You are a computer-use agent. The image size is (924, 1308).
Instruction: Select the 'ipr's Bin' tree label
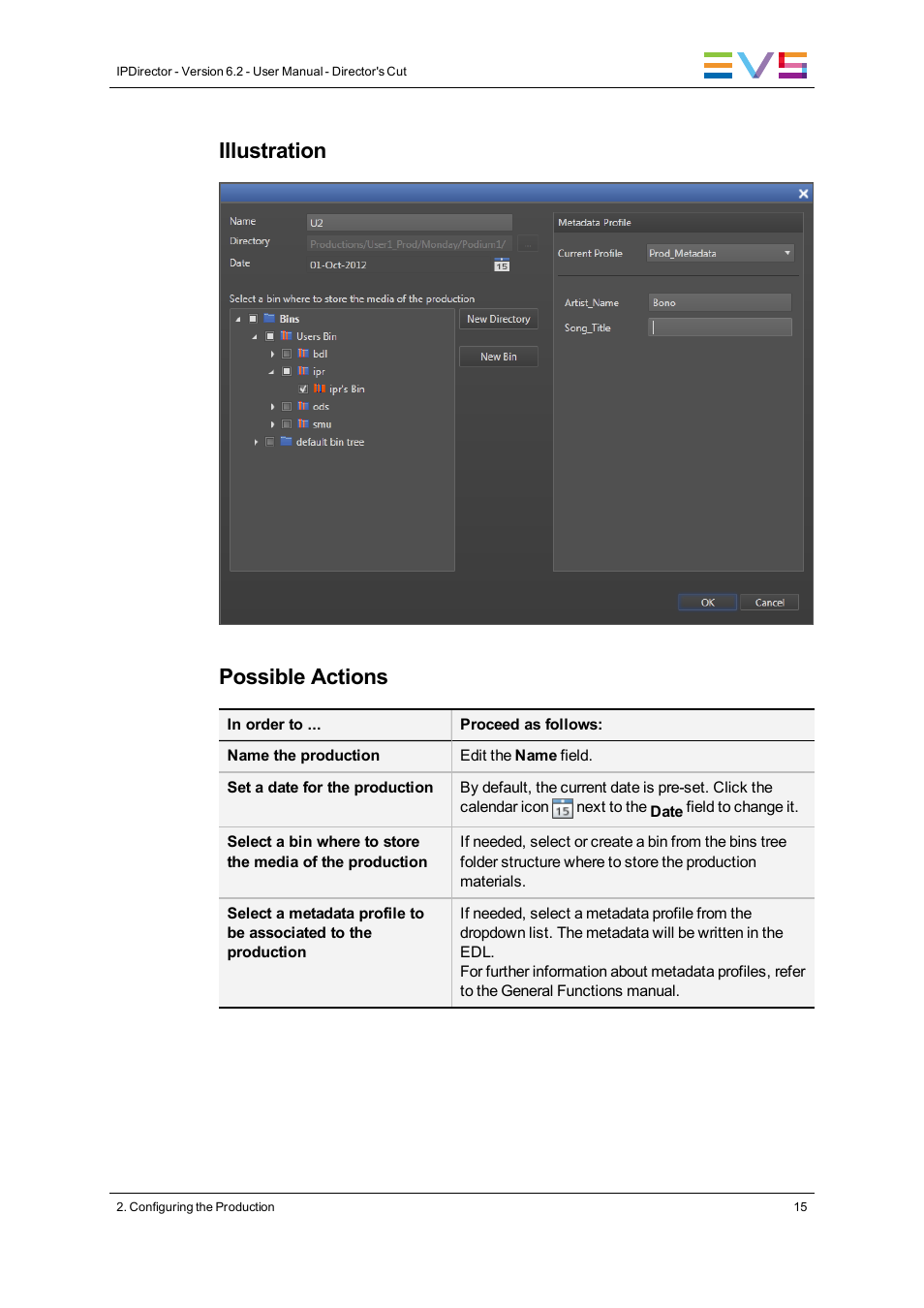(347, 389)
